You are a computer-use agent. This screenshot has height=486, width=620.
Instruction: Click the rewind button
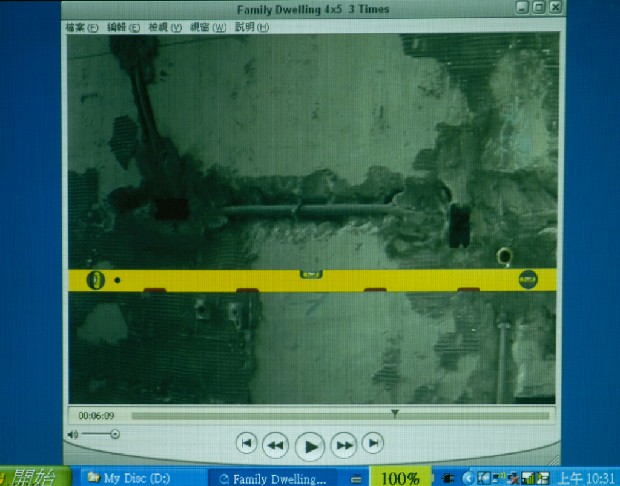(277, 443)
